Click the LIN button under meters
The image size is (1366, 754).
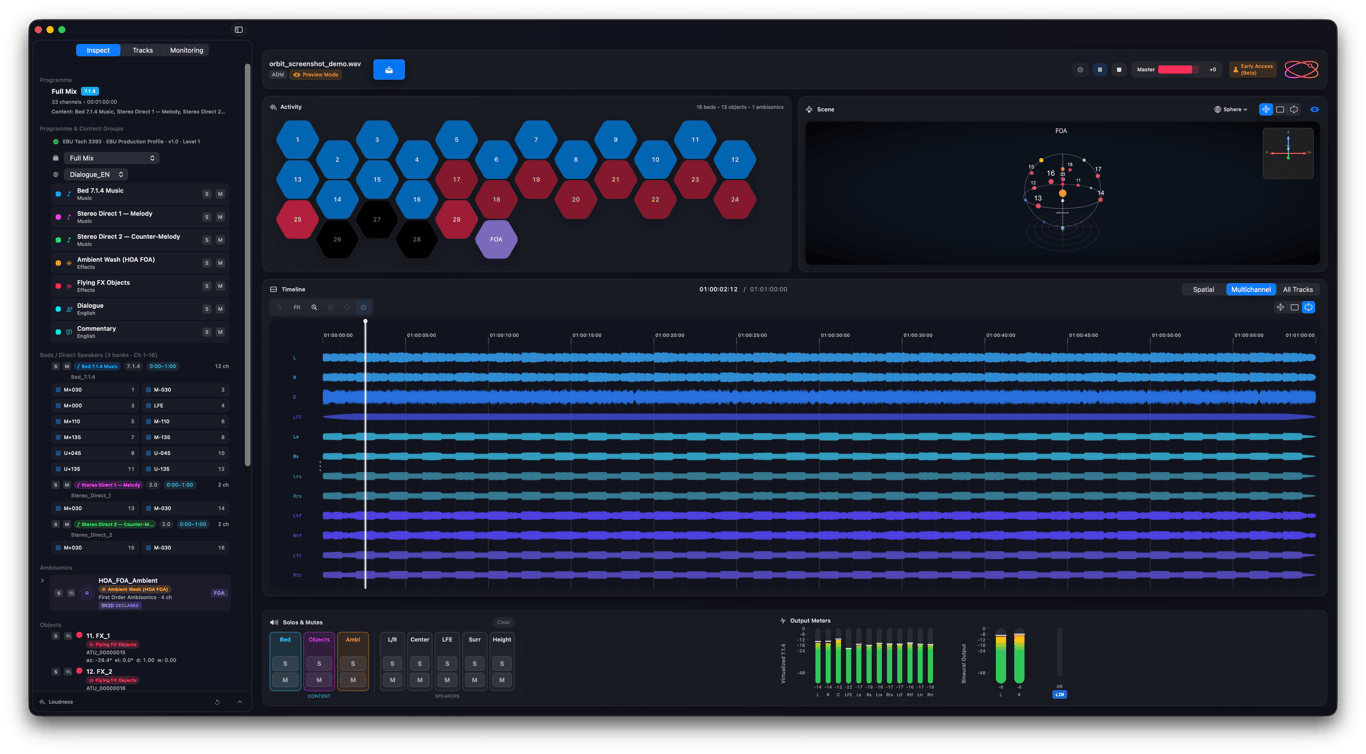(x=1060, y=695)
